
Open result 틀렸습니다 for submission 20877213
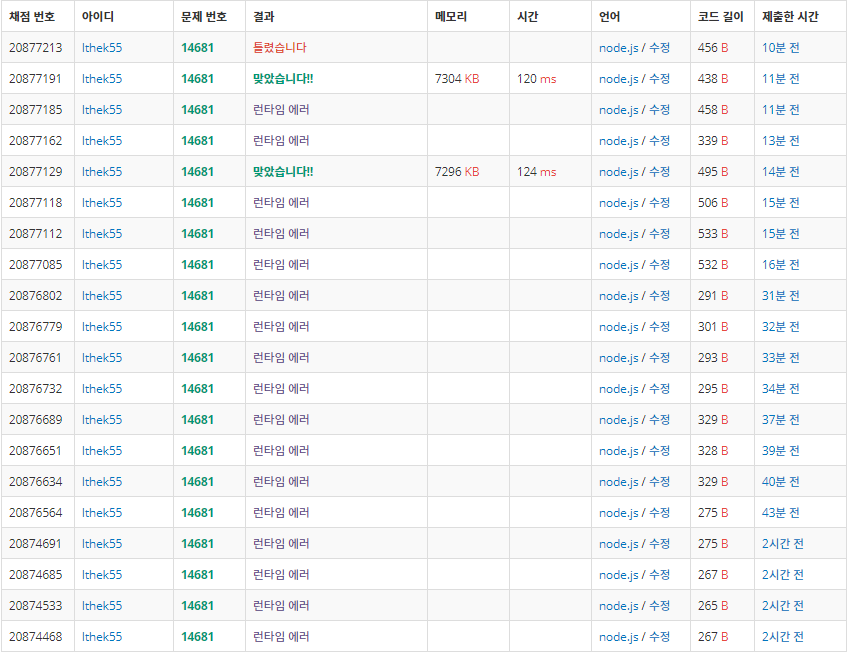[280, 48]
